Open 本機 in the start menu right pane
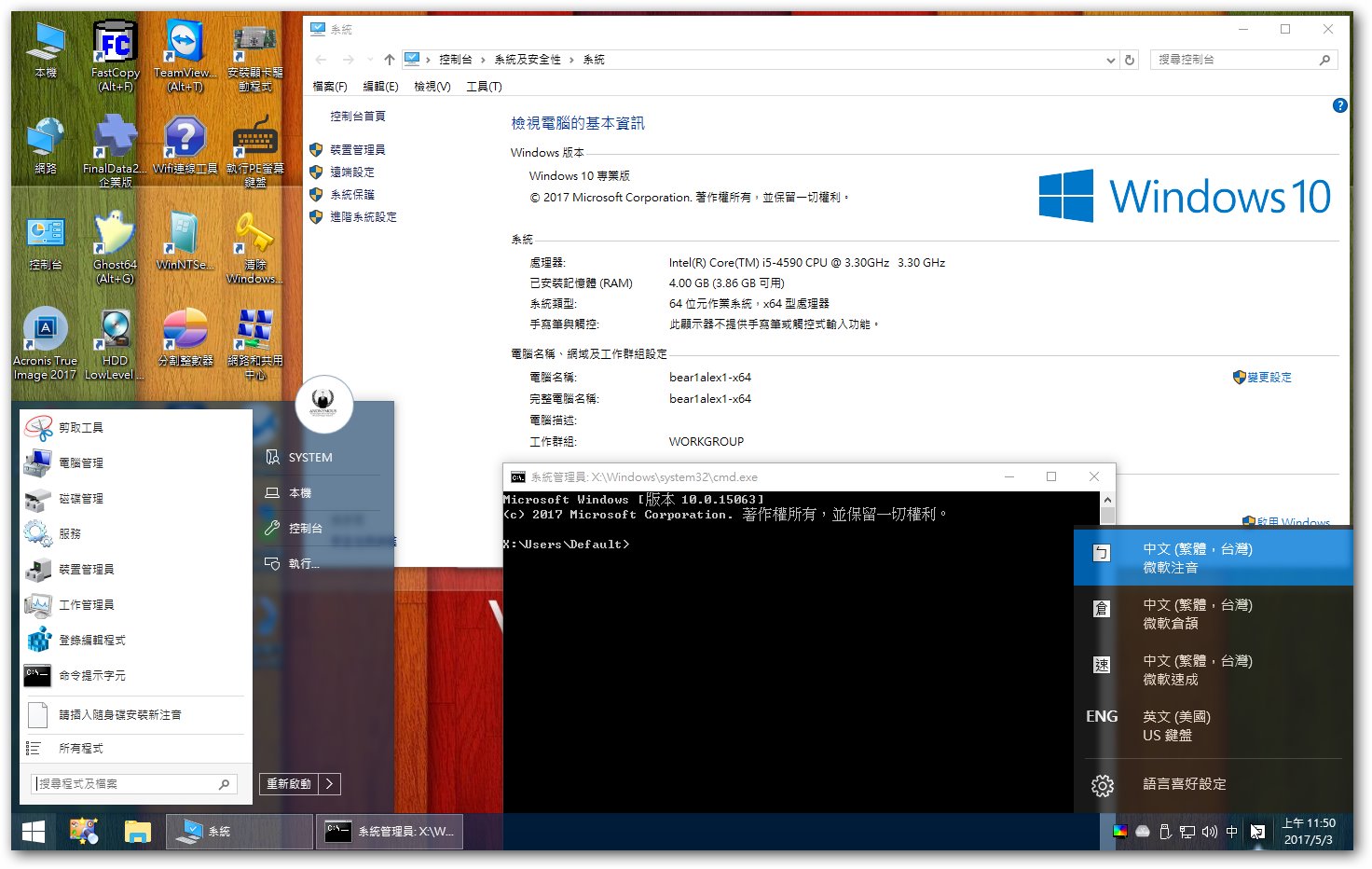This screenshot has height=869, width=1372. 322,493
